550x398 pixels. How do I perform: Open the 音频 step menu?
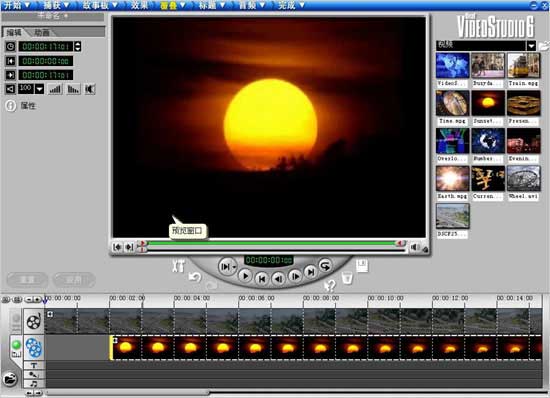[251, 5]
